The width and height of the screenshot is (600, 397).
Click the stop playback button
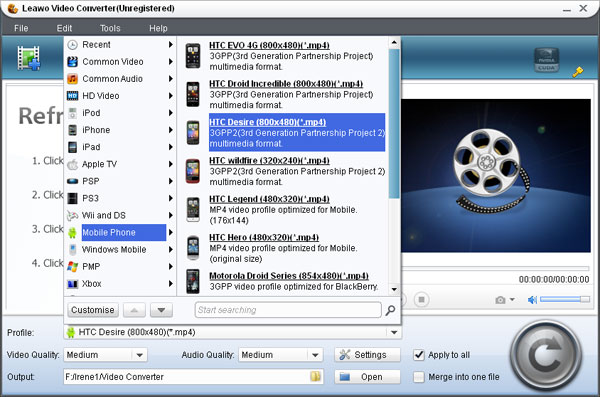coord(421,299)
